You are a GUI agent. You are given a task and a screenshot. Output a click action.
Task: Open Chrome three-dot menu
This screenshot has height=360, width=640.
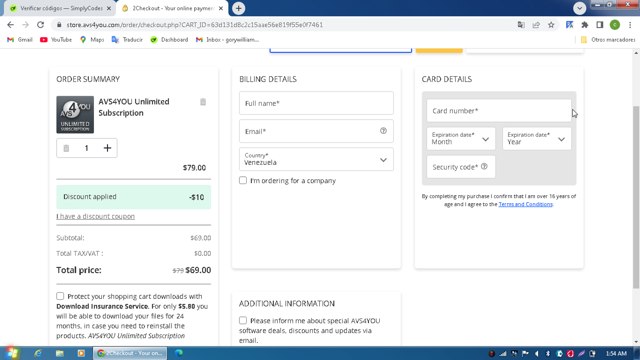[630, 25]
